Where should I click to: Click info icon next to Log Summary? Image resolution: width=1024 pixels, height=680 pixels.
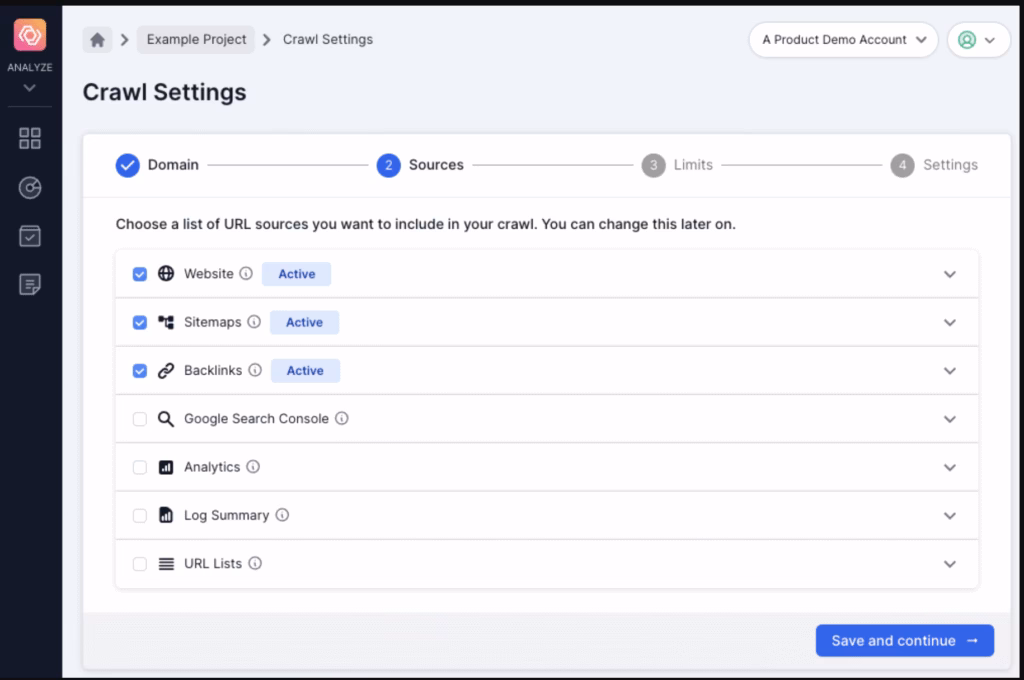point(282,516)
